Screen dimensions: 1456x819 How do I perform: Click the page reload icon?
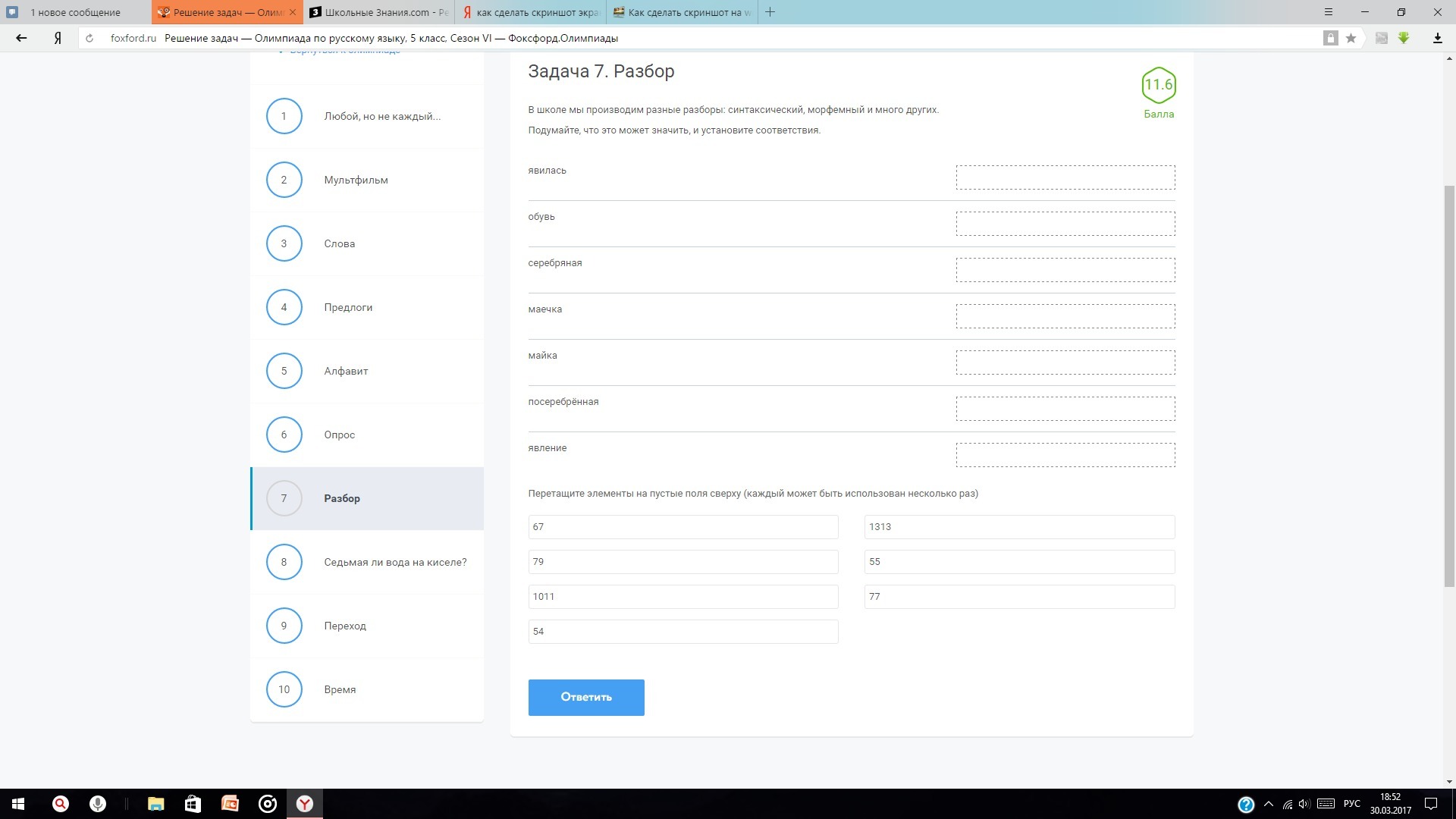point(89,38)
